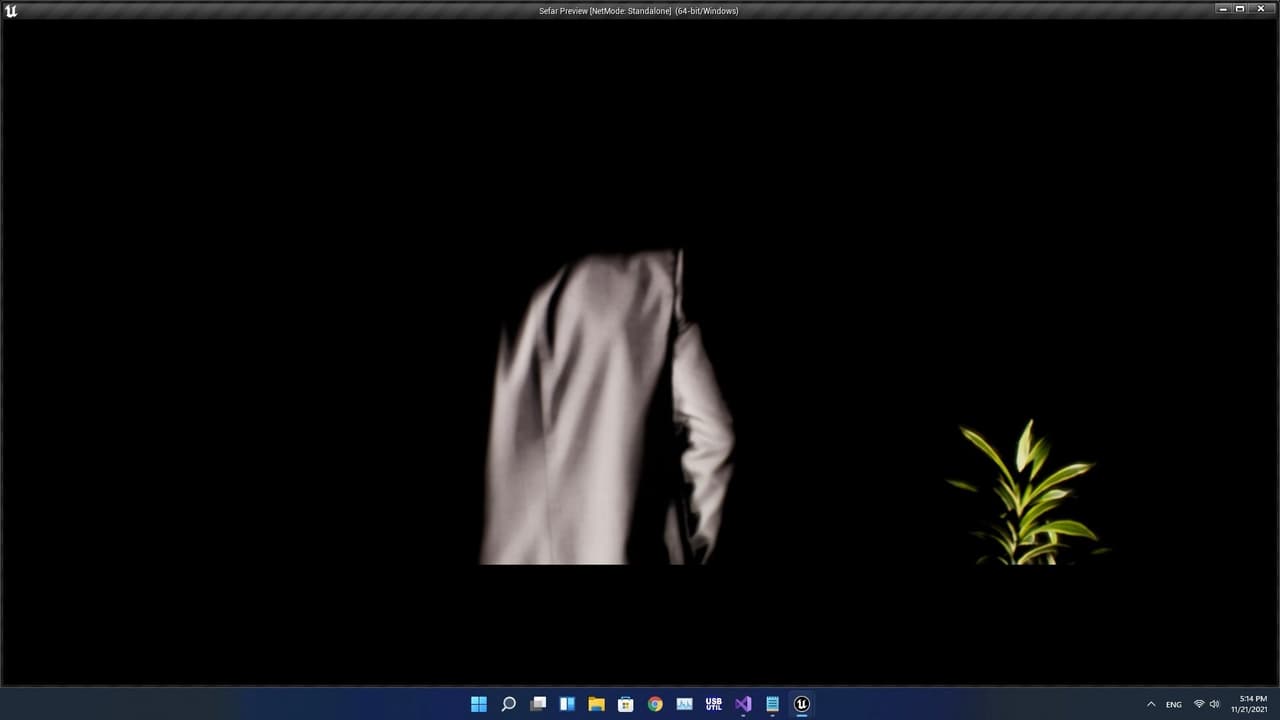Open the Notepad taskbar icon
Viewport: 1280px width, 720px height.
(x=772, y=704)
